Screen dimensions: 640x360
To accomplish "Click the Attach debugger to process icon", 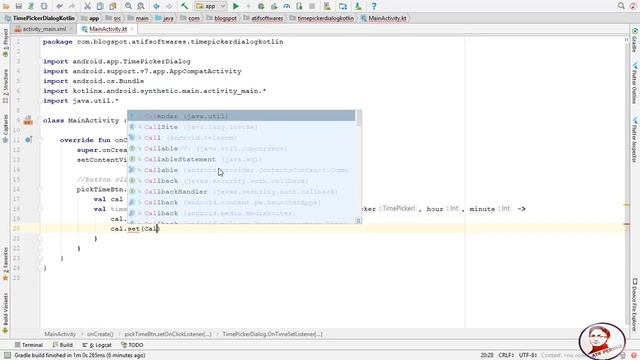I will click(299, 6).
